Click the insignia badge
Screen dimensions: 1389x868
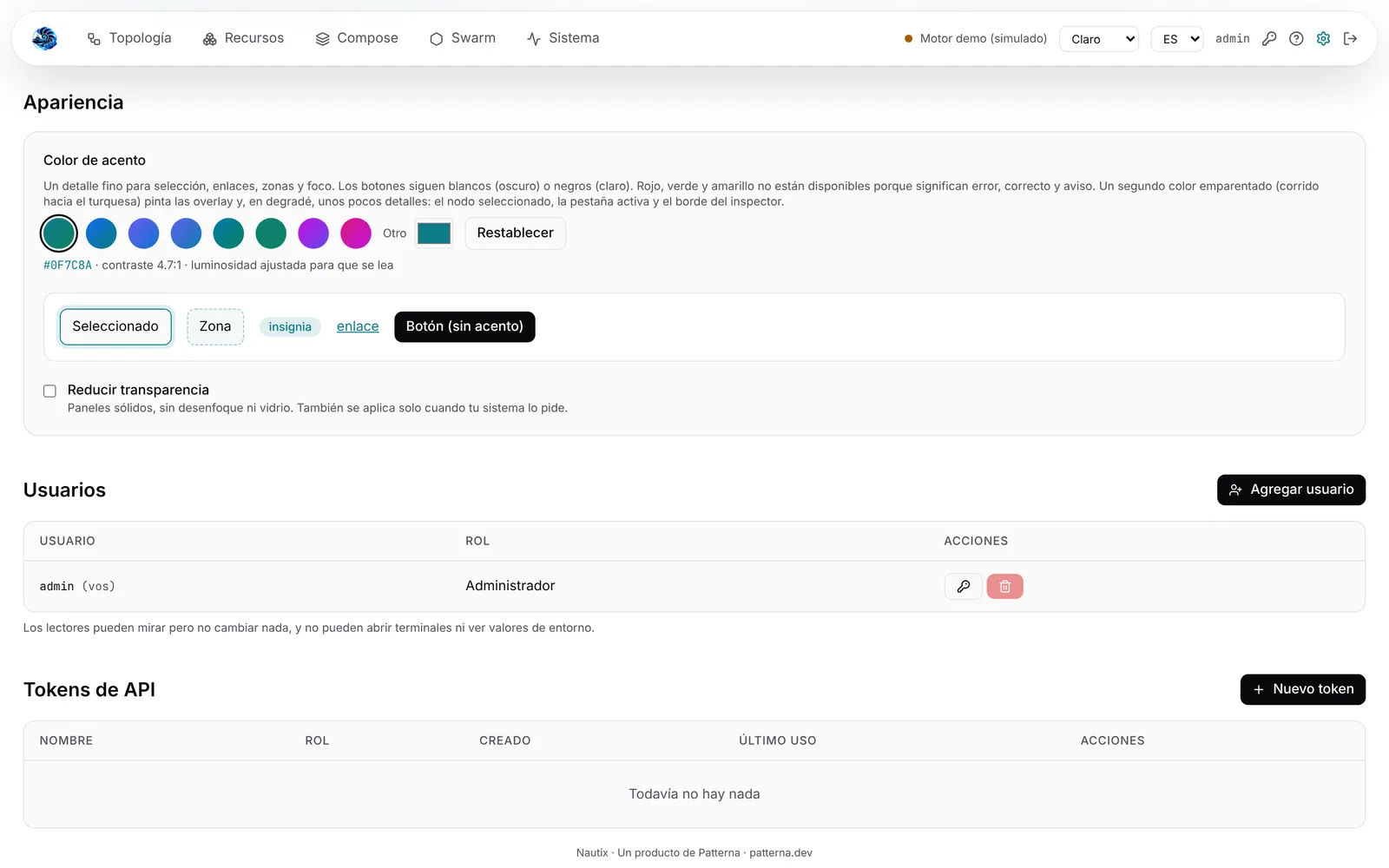pyautogui.click(x=290, y=327)
